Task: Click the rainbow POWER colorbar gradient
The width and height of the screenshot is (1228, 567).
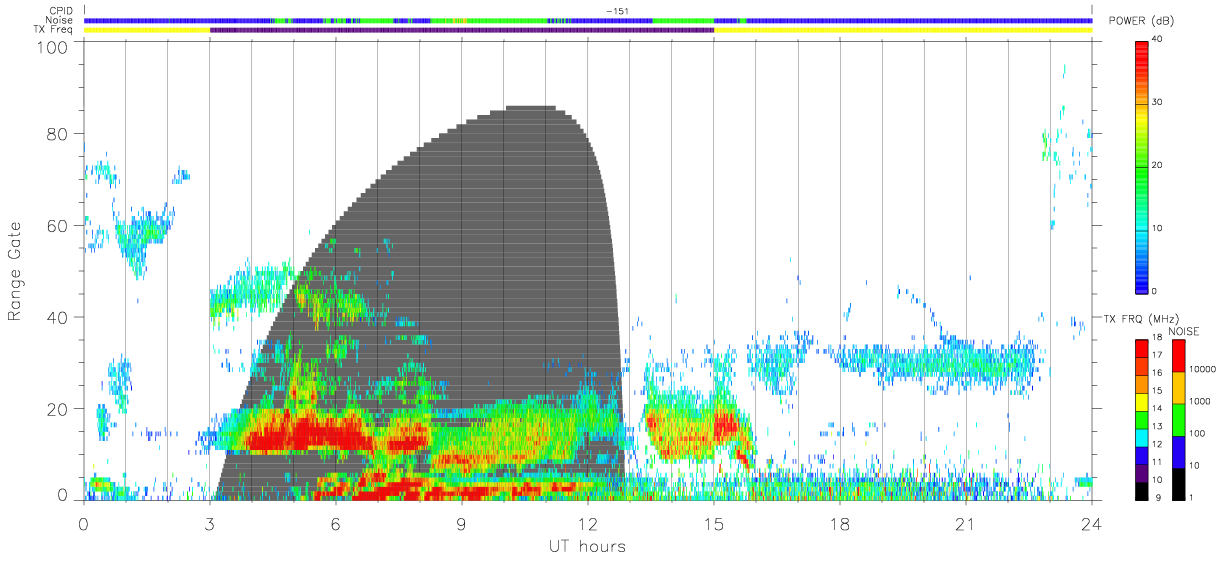Action: coord(1142,166)
